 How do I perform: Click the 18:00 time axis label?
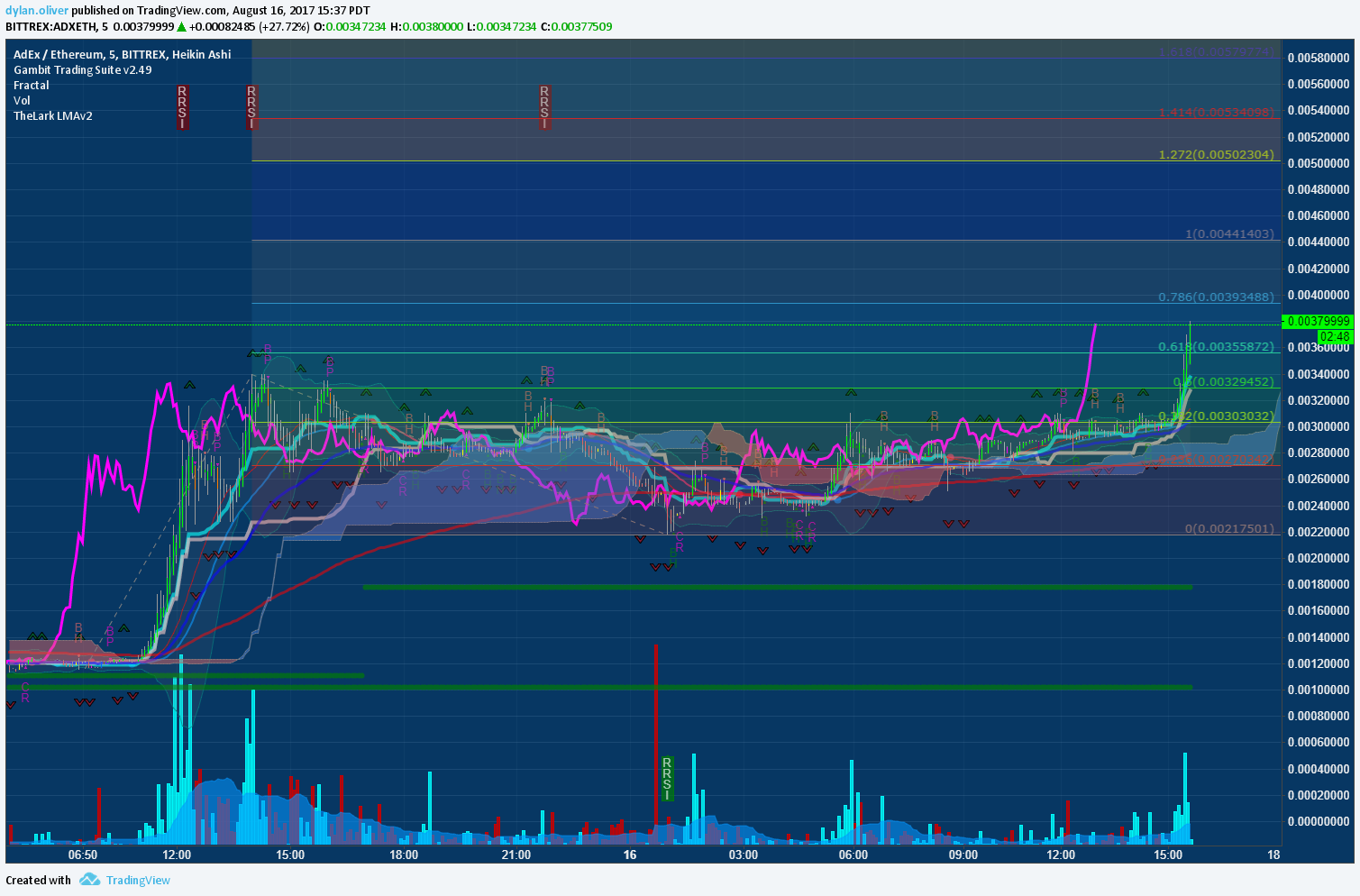[x=403, y=855]
